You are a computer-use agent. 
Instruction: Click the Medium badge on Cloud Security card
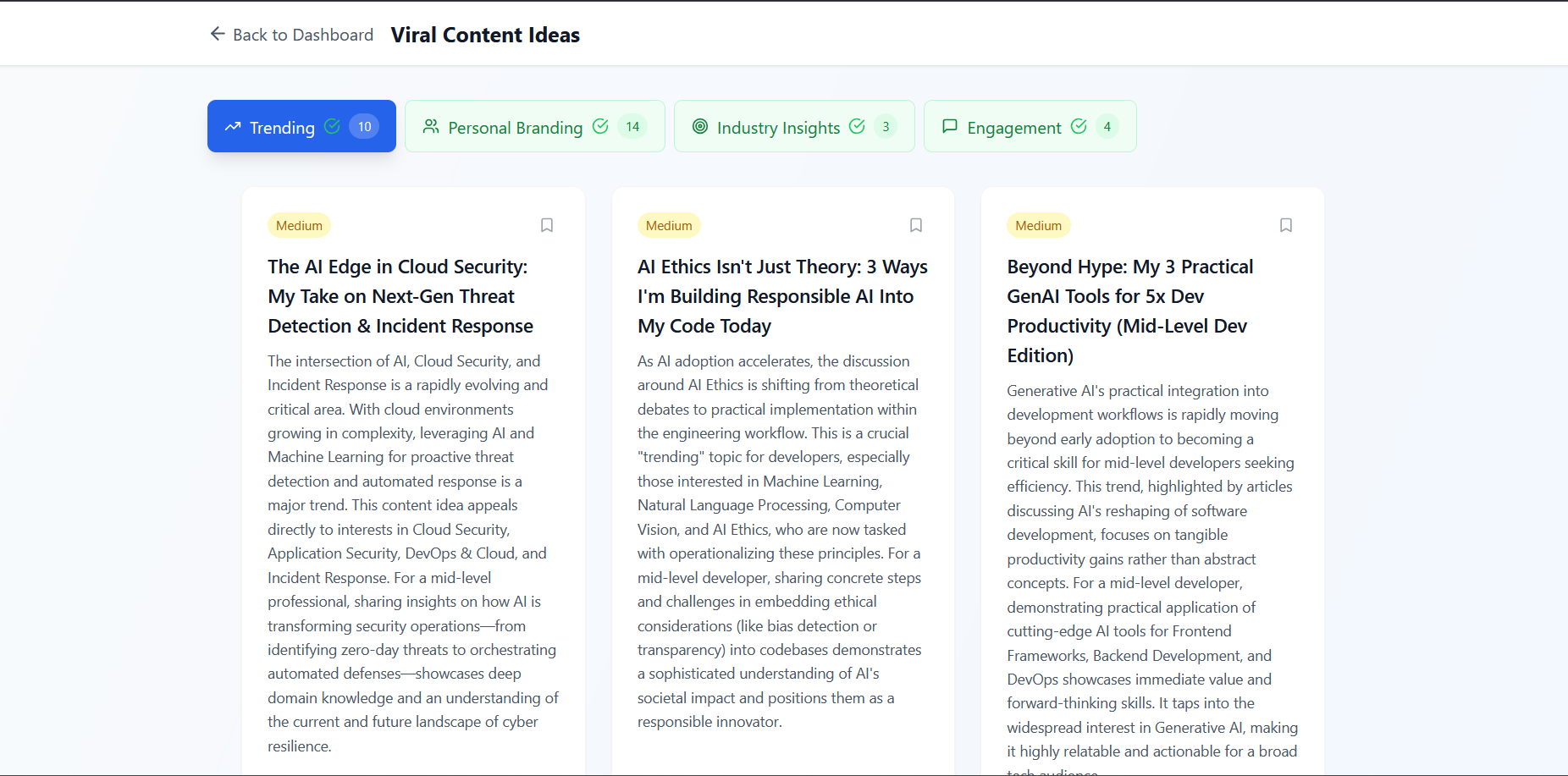299,225
